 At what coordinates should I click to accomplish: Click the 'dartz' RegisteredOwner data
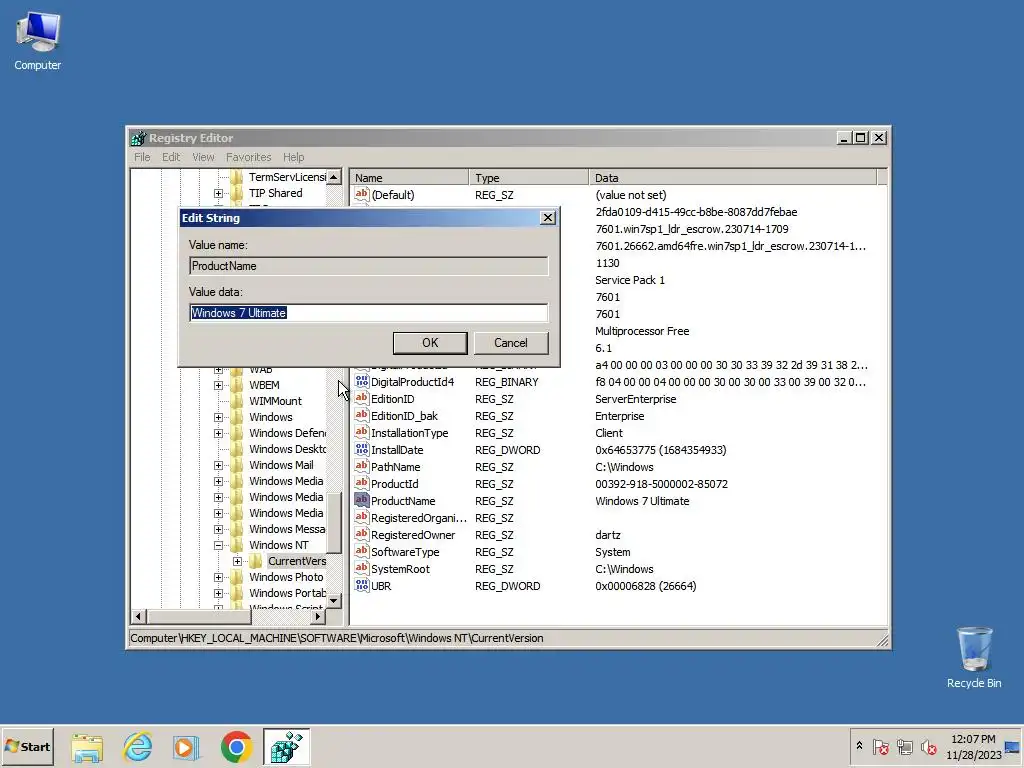tap(607, 534)
